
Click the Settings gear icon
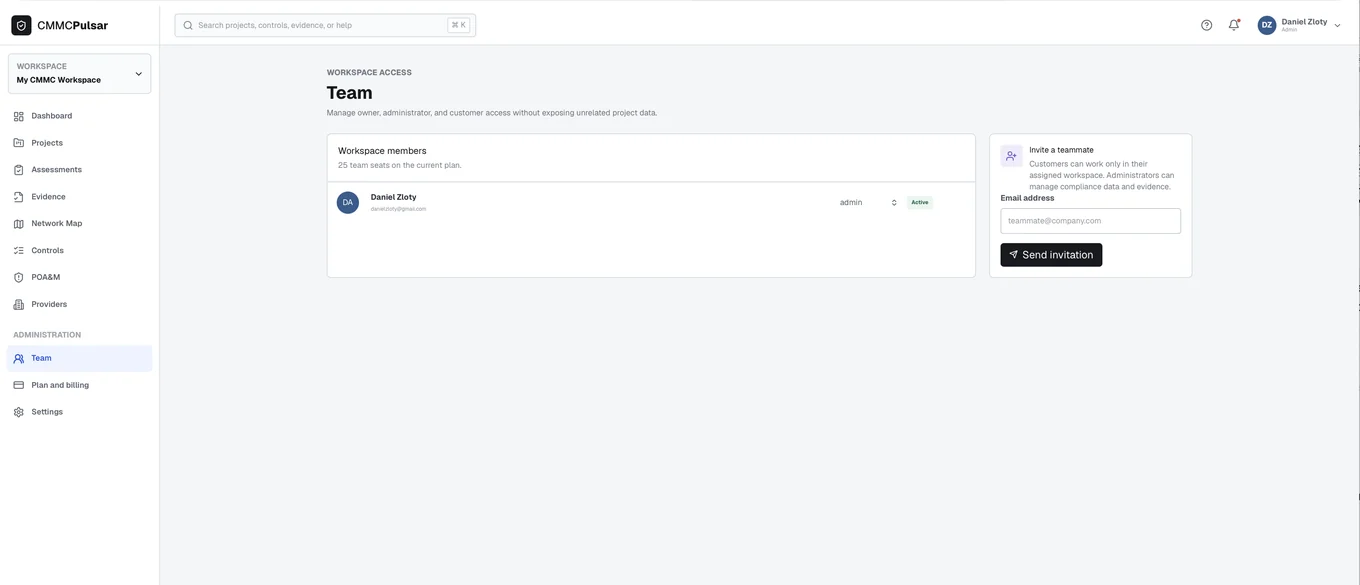tap(18, 412)
